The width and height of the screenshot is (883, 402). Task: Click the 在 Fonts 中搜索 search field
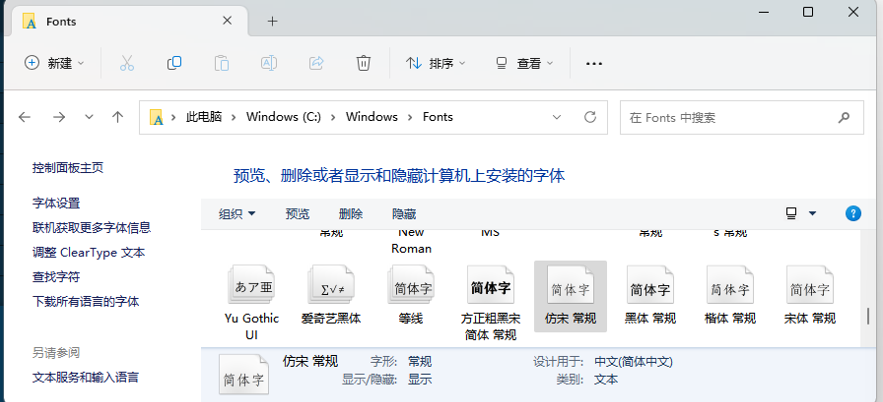(742, 118)
